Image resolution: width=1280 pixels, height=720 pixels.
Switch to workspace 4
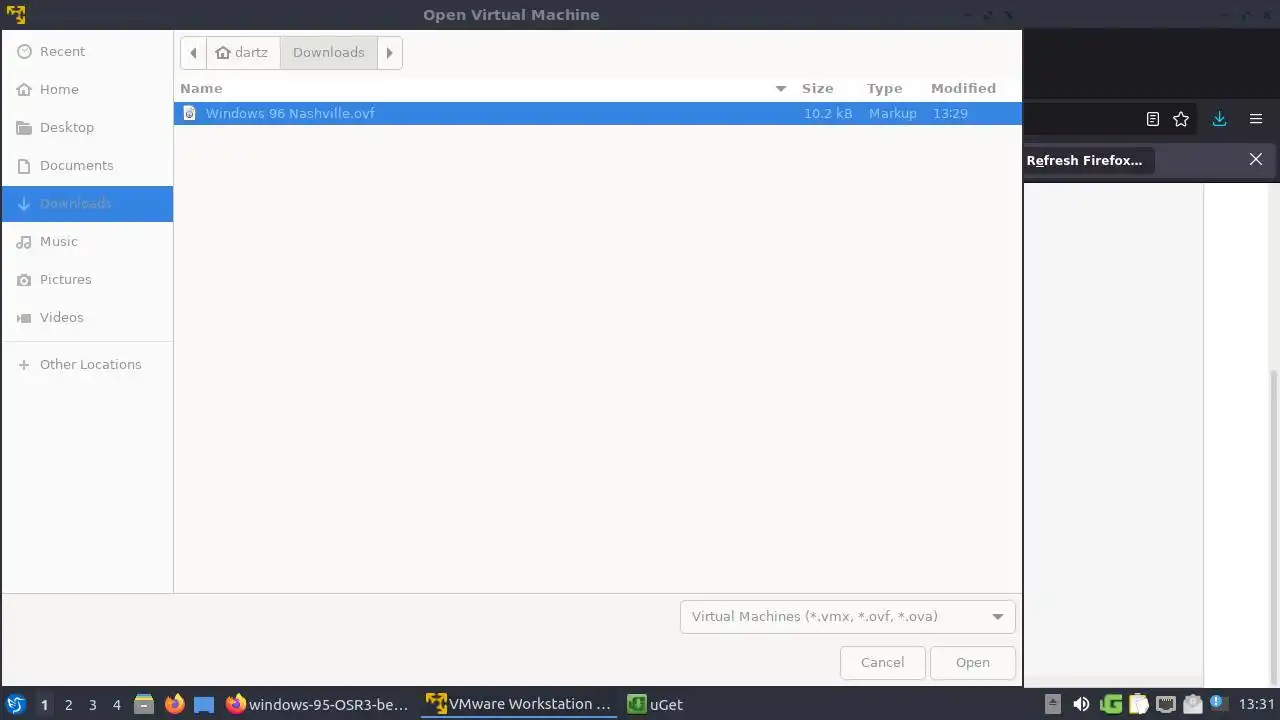(116, 704)
